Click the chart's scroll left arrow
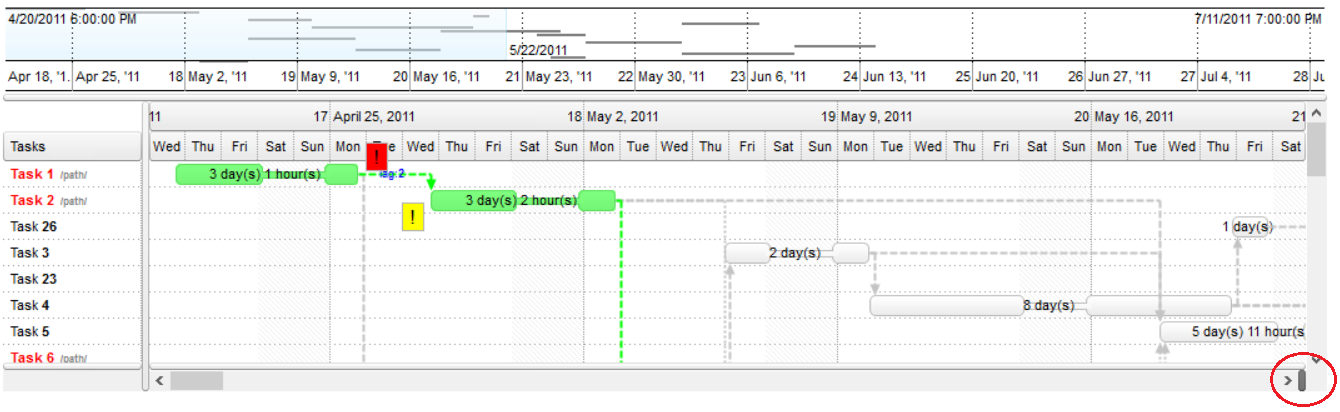This screenshot has width=1340, height=412. click(x=158, y=380)
